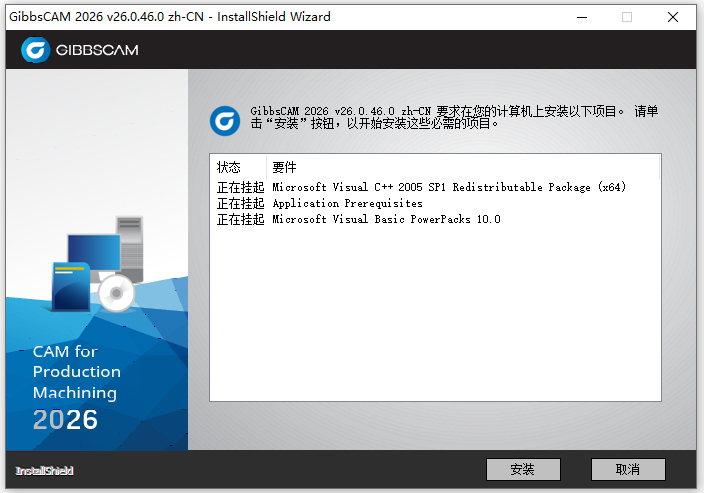Minimize the InstallShield Wizard window

(x=581, y=17)
